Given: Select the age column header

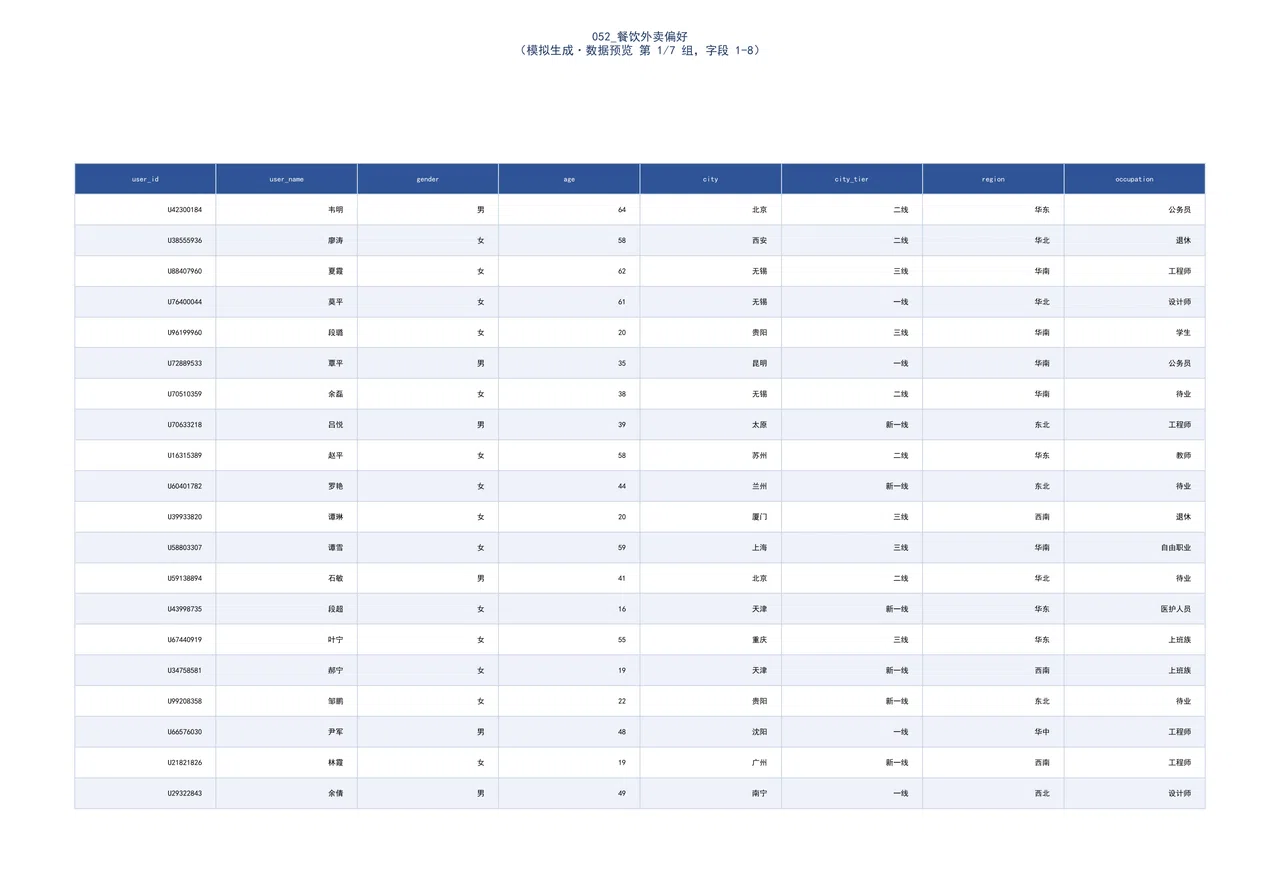Looking at the screenshot, I should (x=569, y=179).
